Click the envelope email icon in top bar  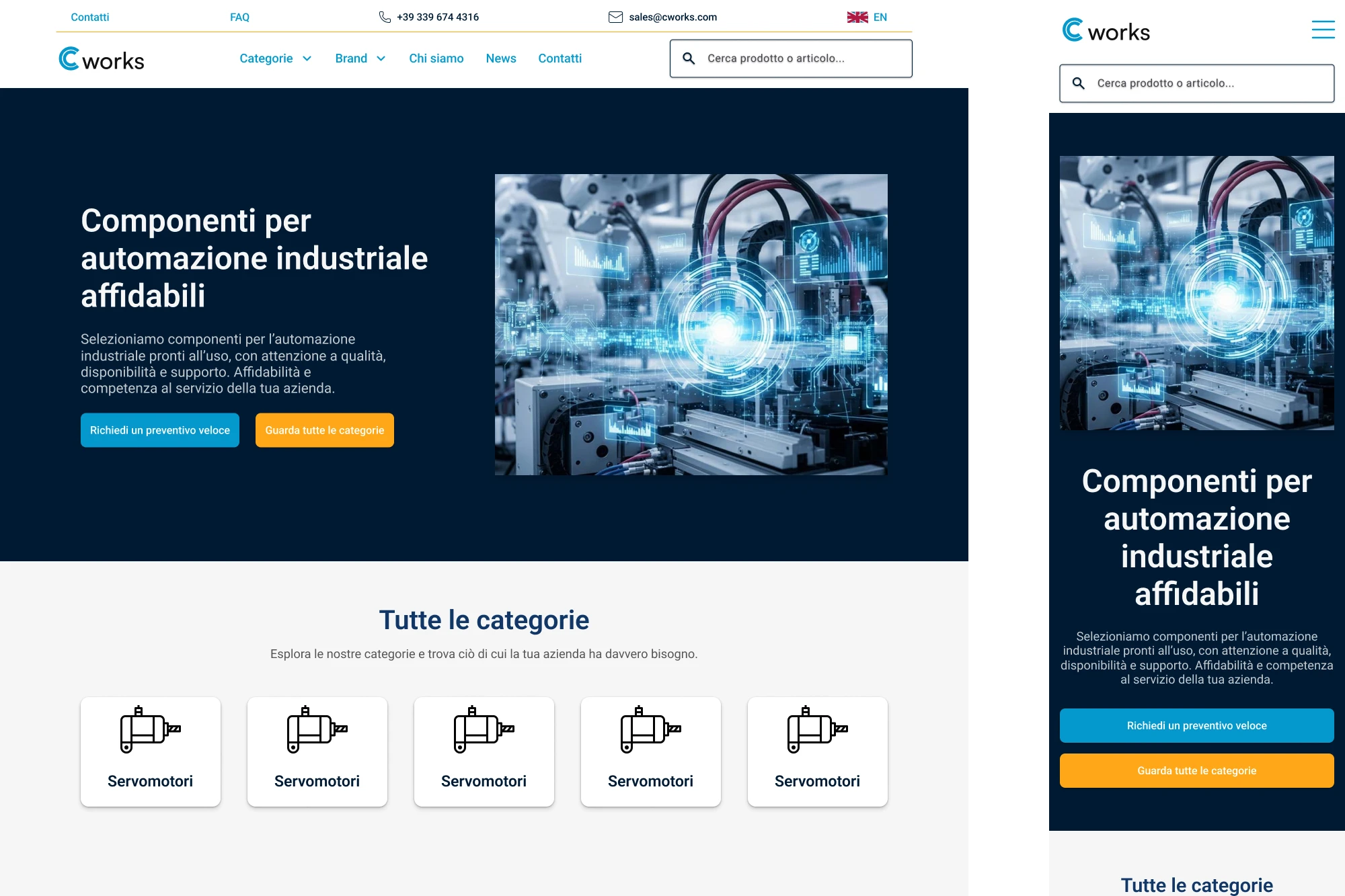[x=615, y=17]
